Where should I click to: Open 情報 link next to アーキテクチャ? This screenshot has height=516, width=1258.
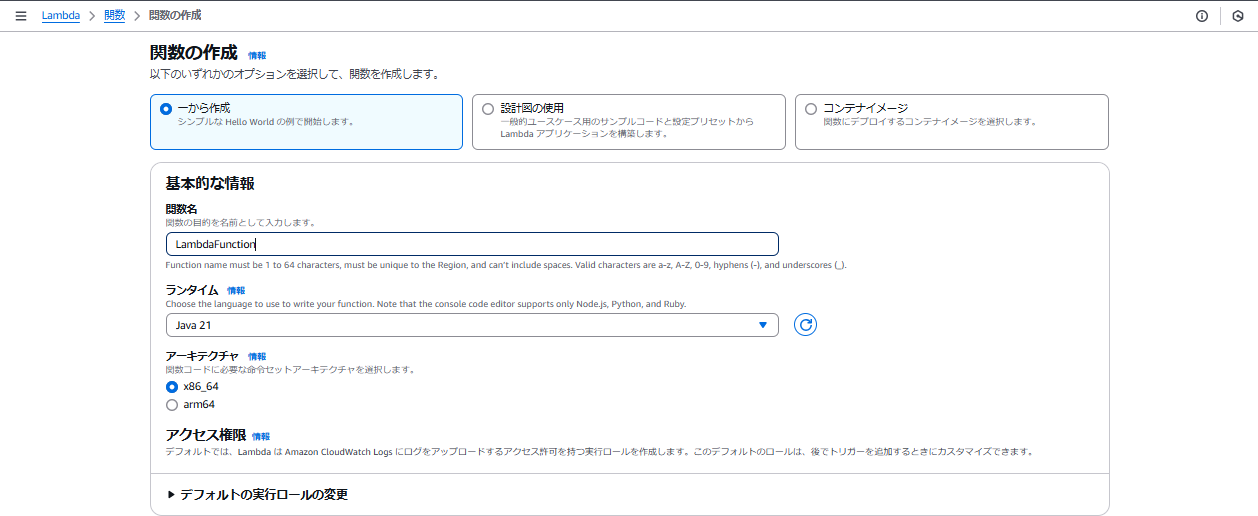click(x=258, y=356)
